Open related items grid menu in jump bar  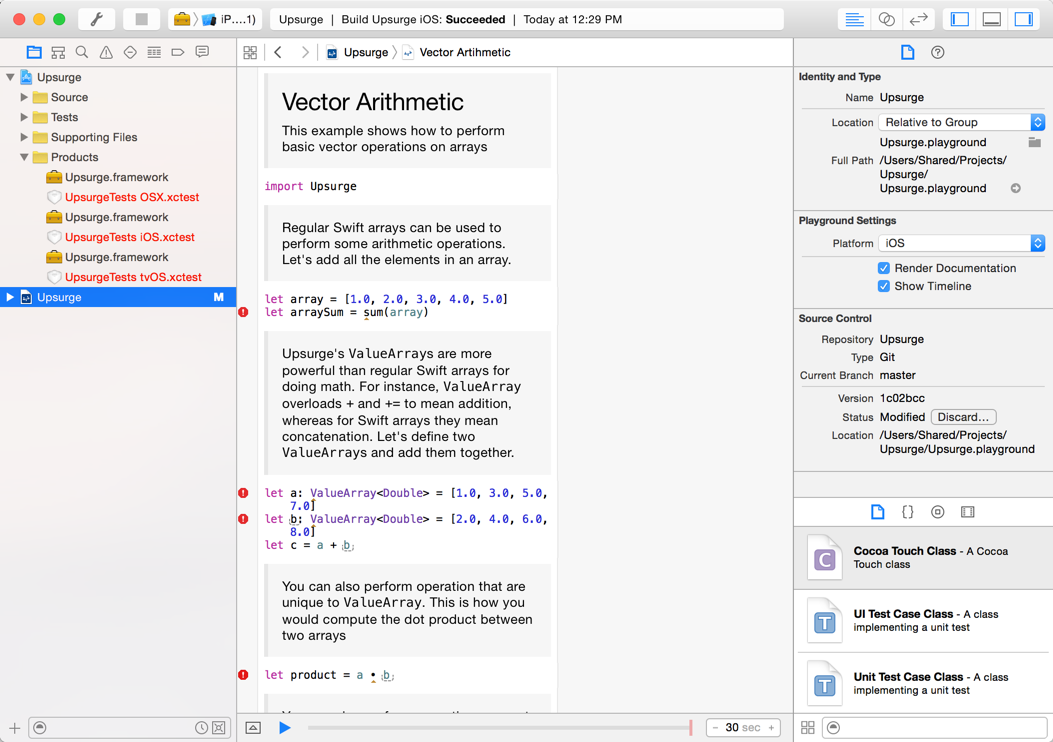(x=250, y=52)
